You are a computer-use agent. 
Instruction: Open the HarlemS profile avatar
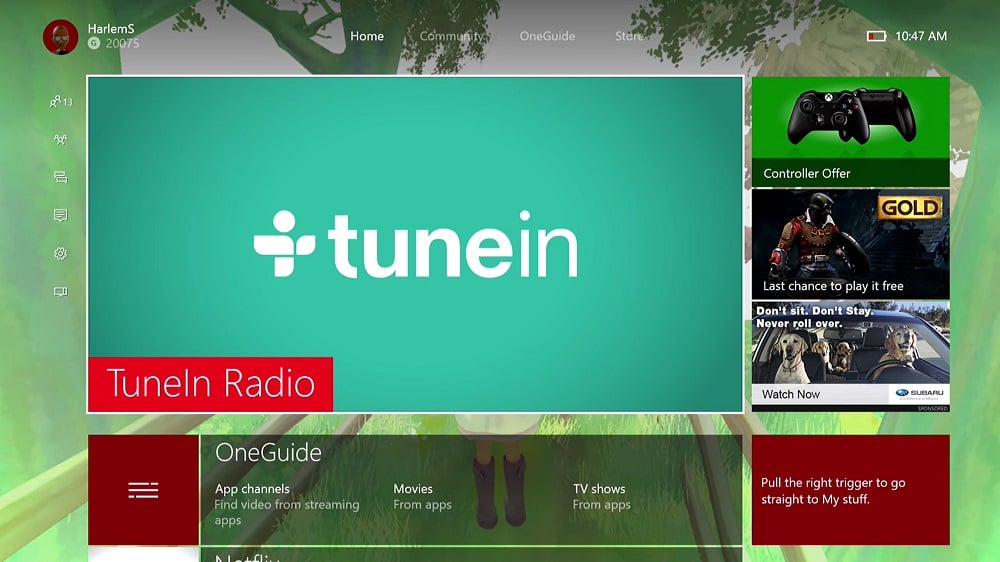[x=61, y=36]
